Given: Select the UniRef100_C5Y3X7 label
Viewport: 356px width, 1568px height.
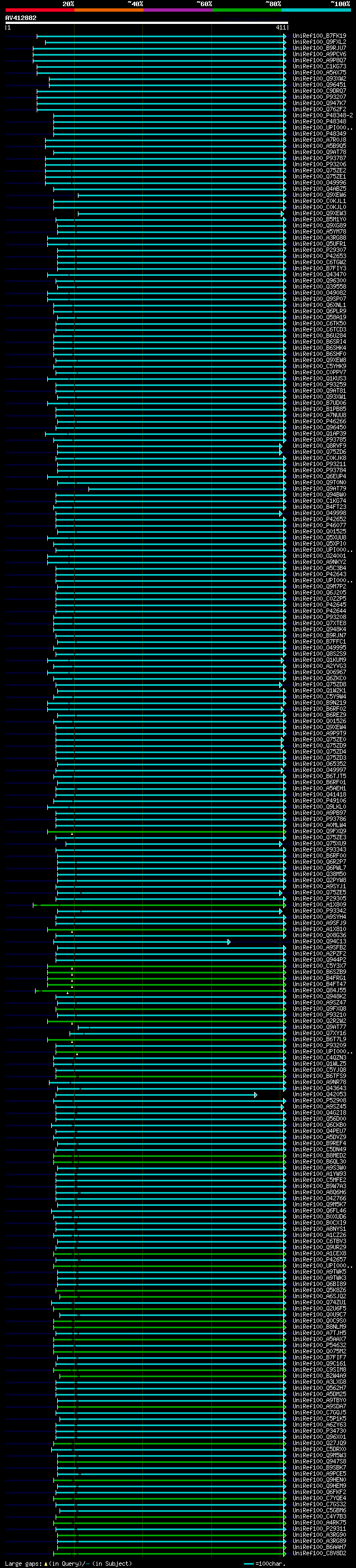Looking at the screenshot, I should tap(319, 966).
